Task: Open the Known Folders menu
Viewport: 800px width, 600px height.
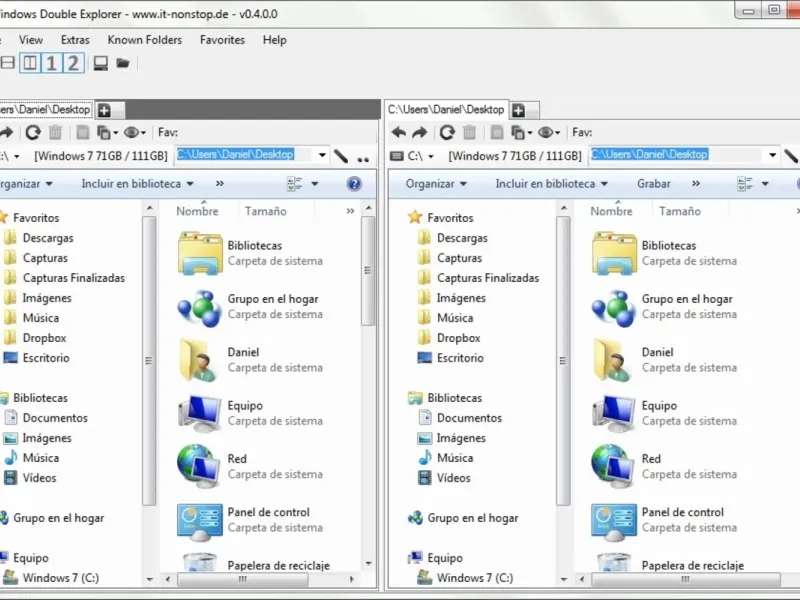Action: (x=144, y=40)
